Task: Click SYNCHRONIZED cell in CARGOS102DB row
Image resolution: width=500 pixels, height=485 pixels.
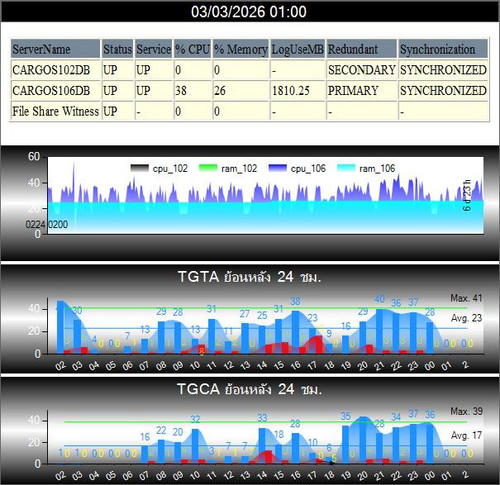Action: (443, 70)
